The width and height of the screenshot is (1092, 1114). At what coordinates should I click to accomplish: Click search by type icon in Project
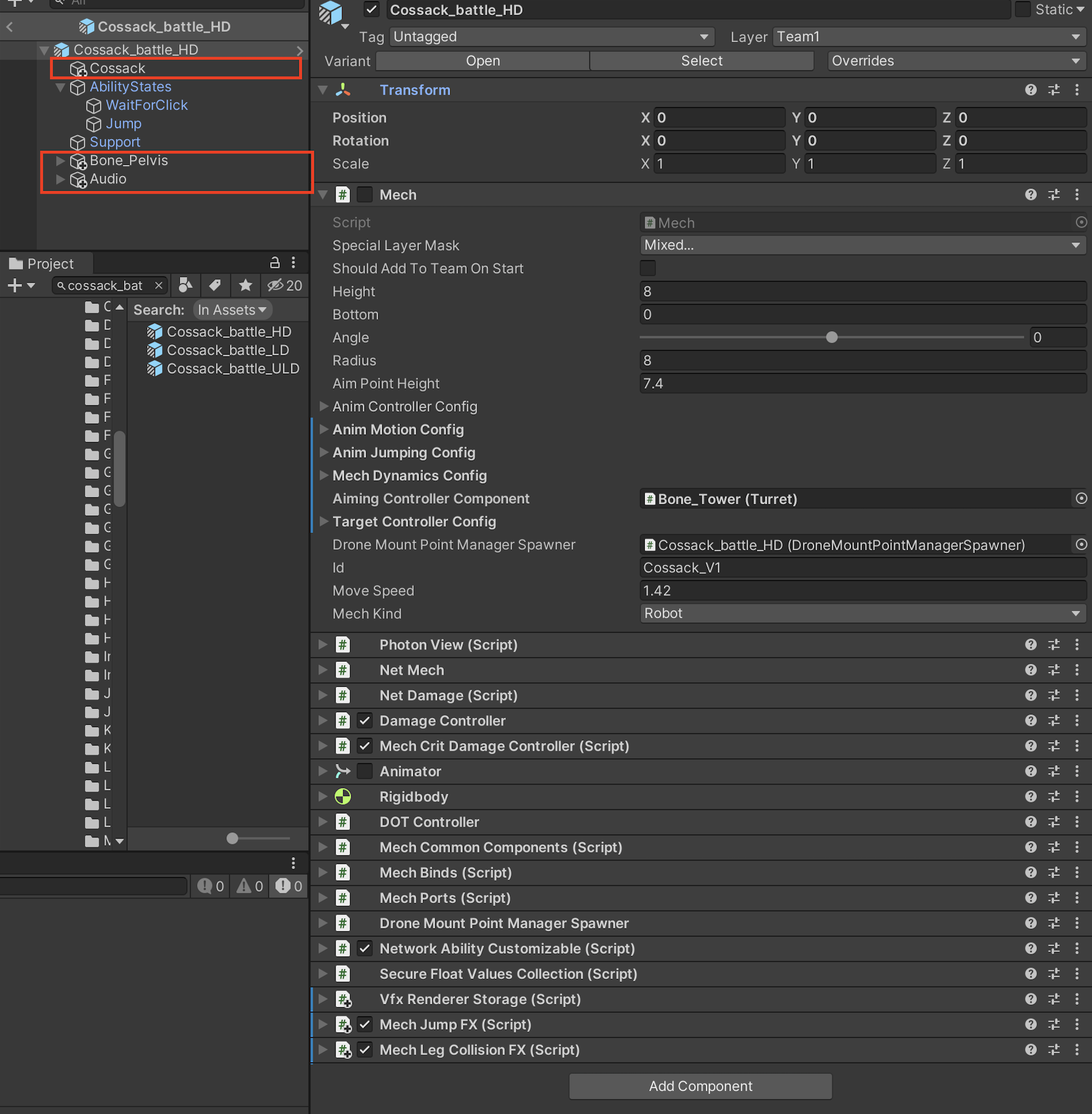[x=185, y=286]
